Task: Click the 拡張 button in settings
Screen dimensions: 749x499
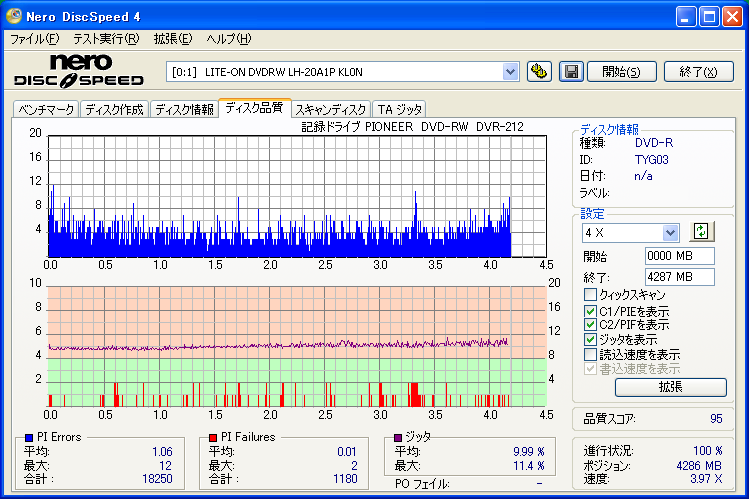Action: point(671,387)
